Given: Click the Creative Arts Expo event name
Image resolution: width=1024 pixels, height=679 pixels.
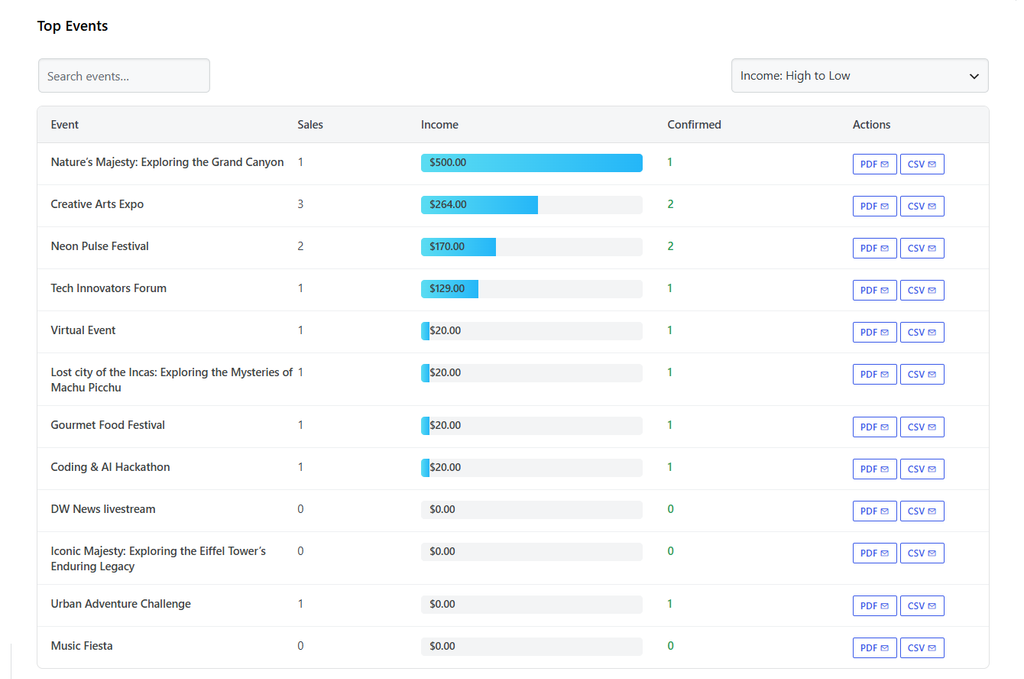Looking at the screenshot, I should point(97,204).
